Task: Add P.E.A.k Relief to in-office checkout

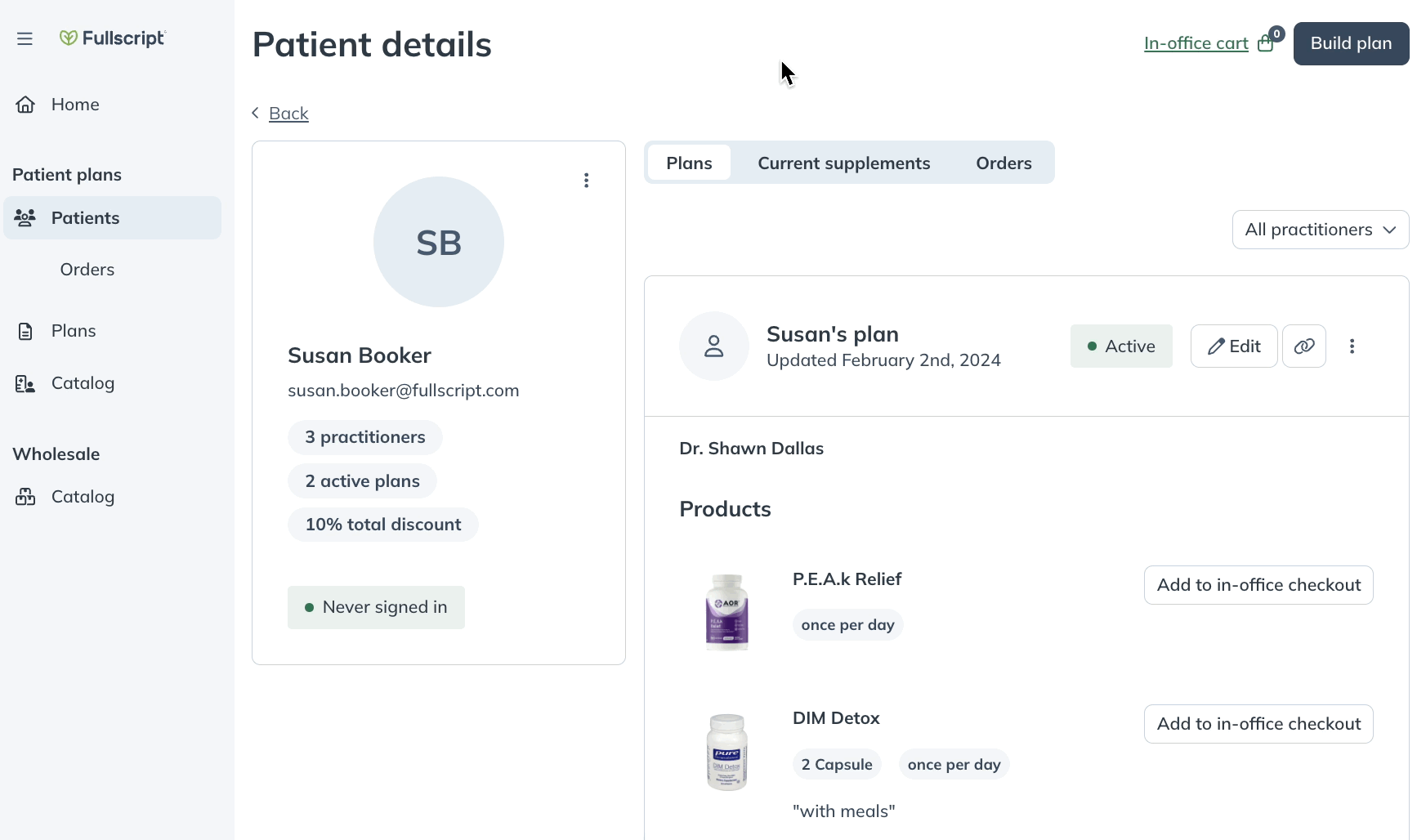Action: (x=1258, y=585)
